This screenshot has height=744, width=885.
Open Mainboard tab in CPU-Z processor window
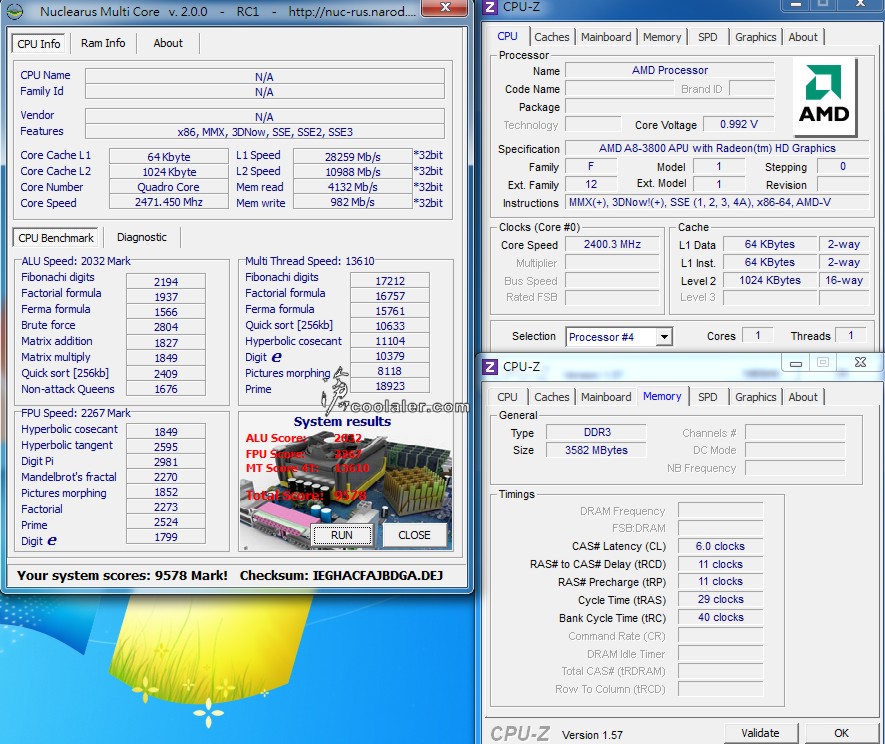(606, 37)
